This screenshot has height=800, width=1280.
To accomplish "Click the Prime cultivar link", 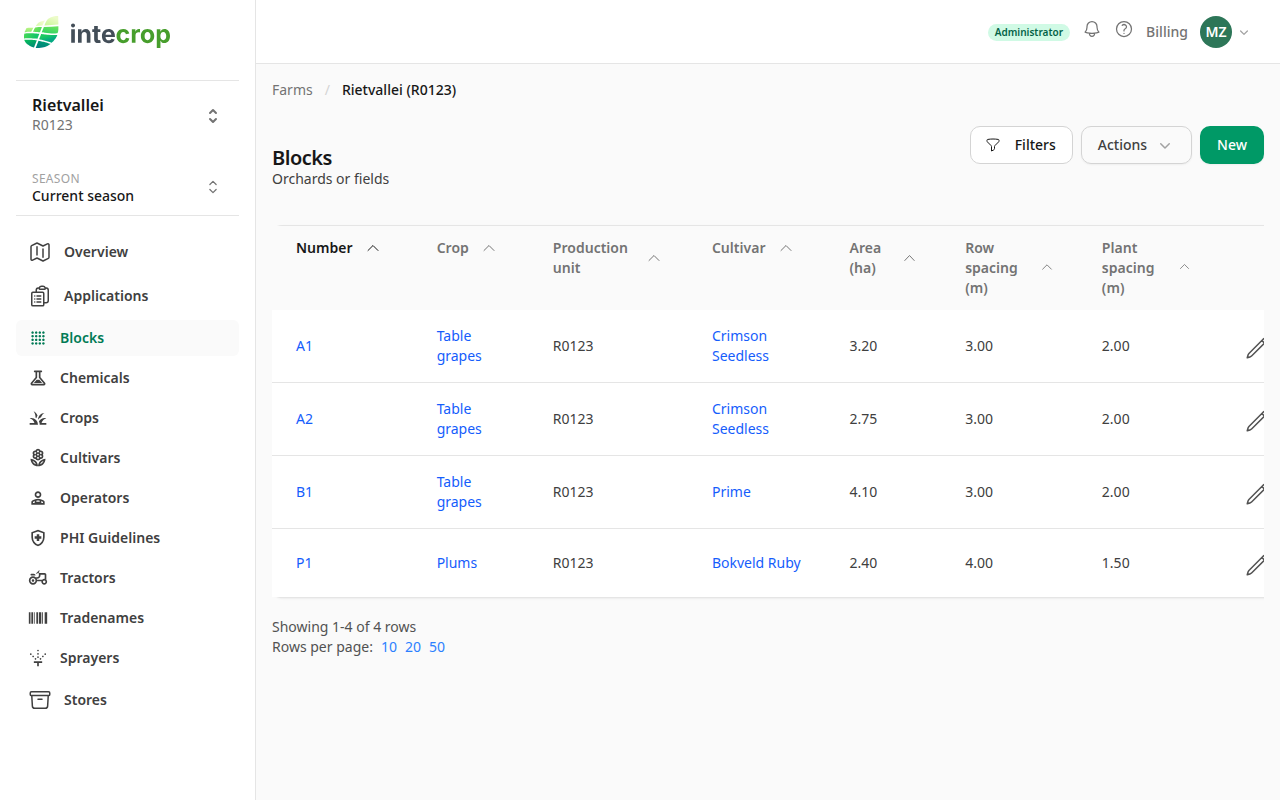I will (x=731, y=492).
